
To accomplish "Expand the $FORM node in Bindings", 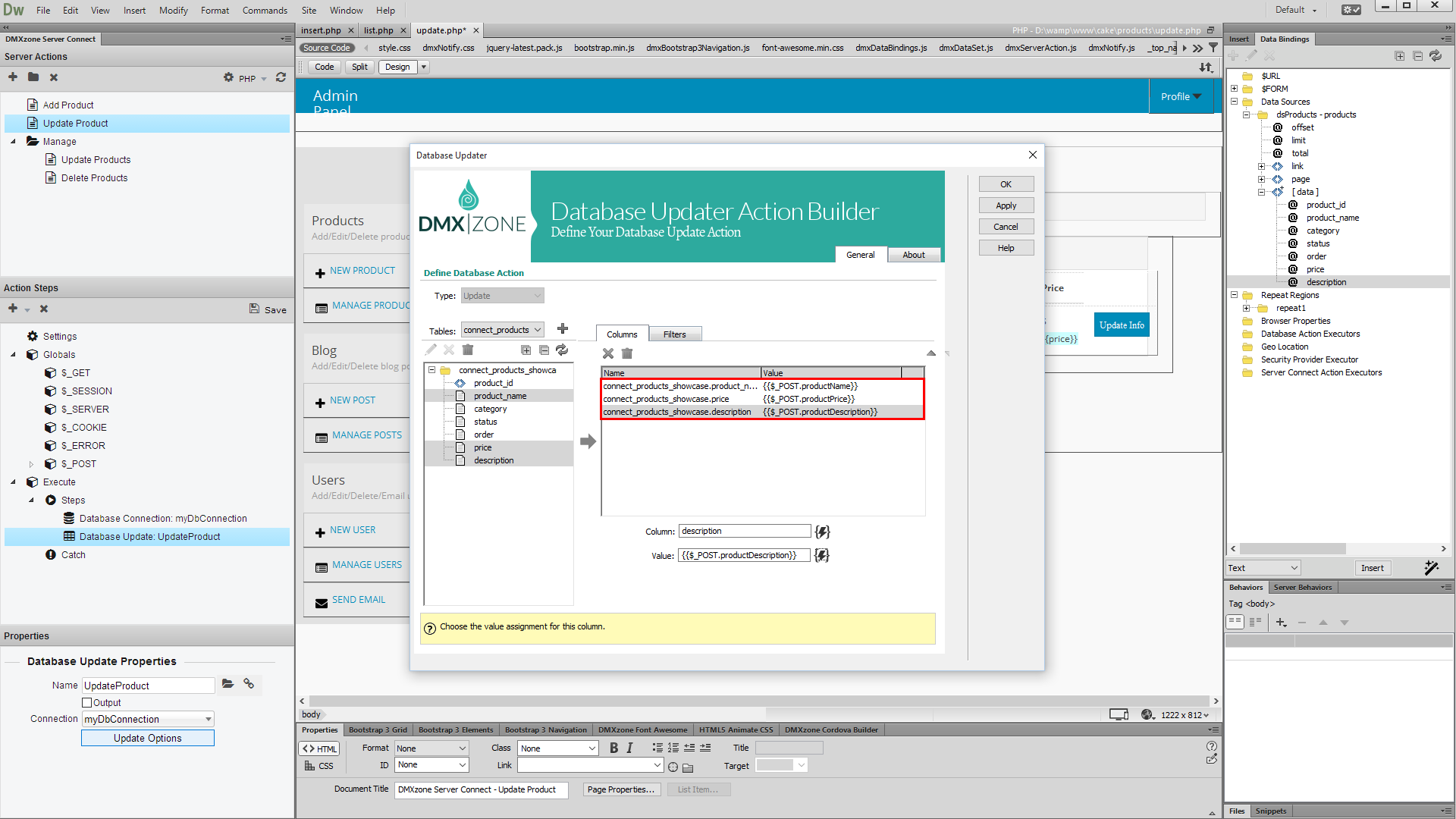I will point(1234,89).
